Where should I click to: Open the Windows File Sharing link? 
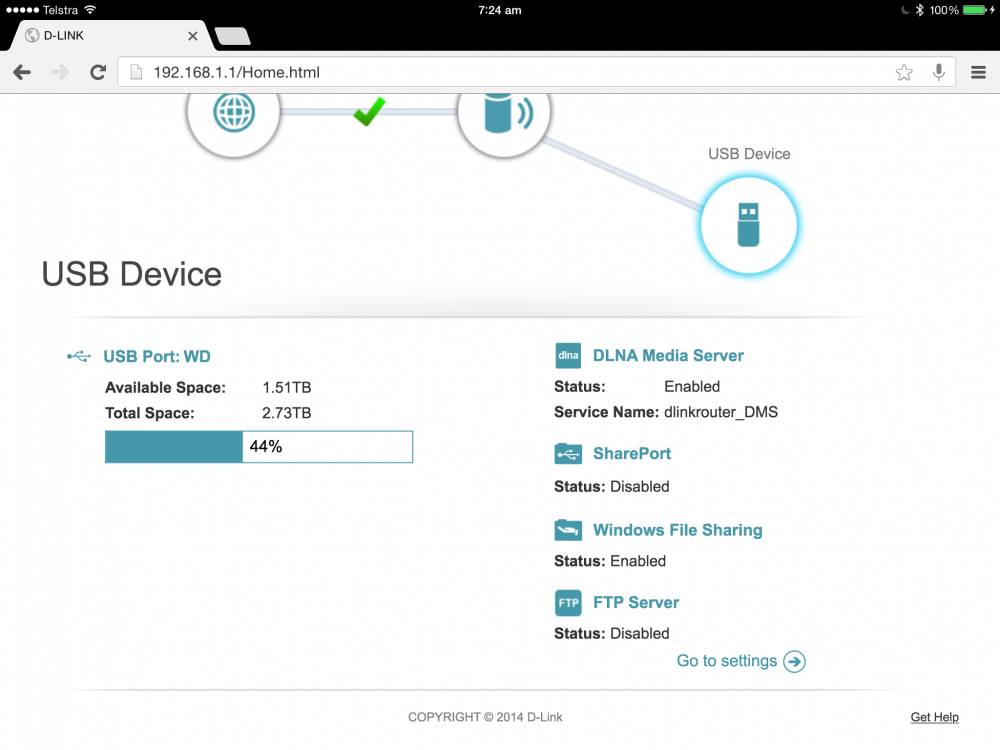677,530
